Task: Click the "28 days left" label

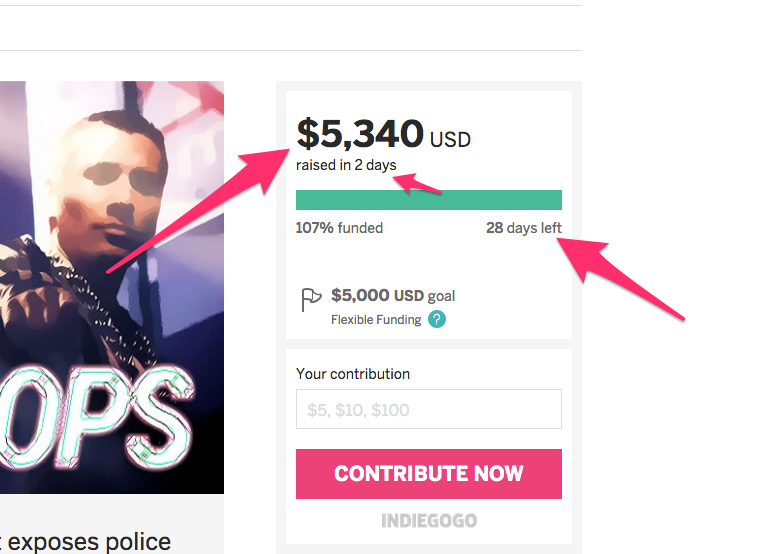Action: (x=523, y=228)
